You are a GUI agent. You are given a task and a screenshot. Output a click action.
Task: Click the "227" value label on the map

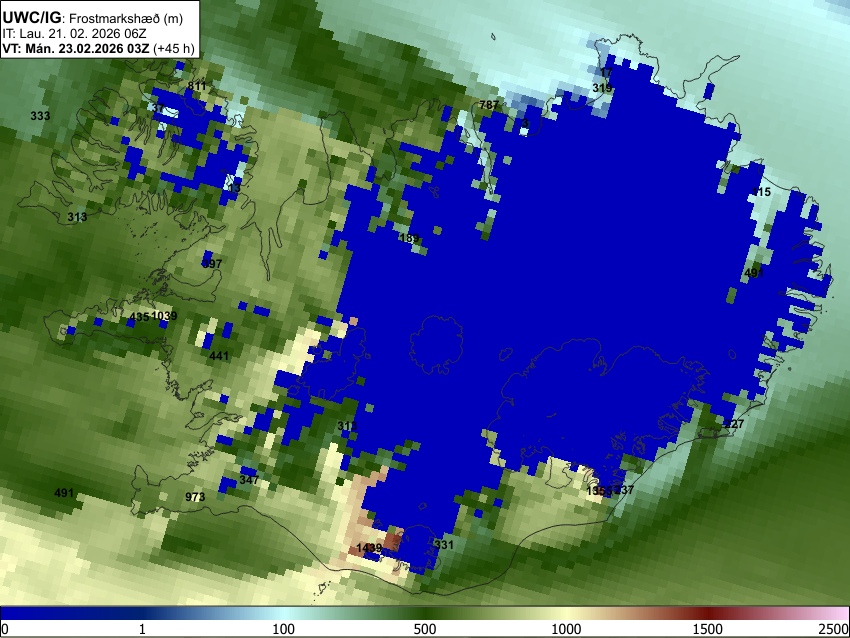(734, 424)
